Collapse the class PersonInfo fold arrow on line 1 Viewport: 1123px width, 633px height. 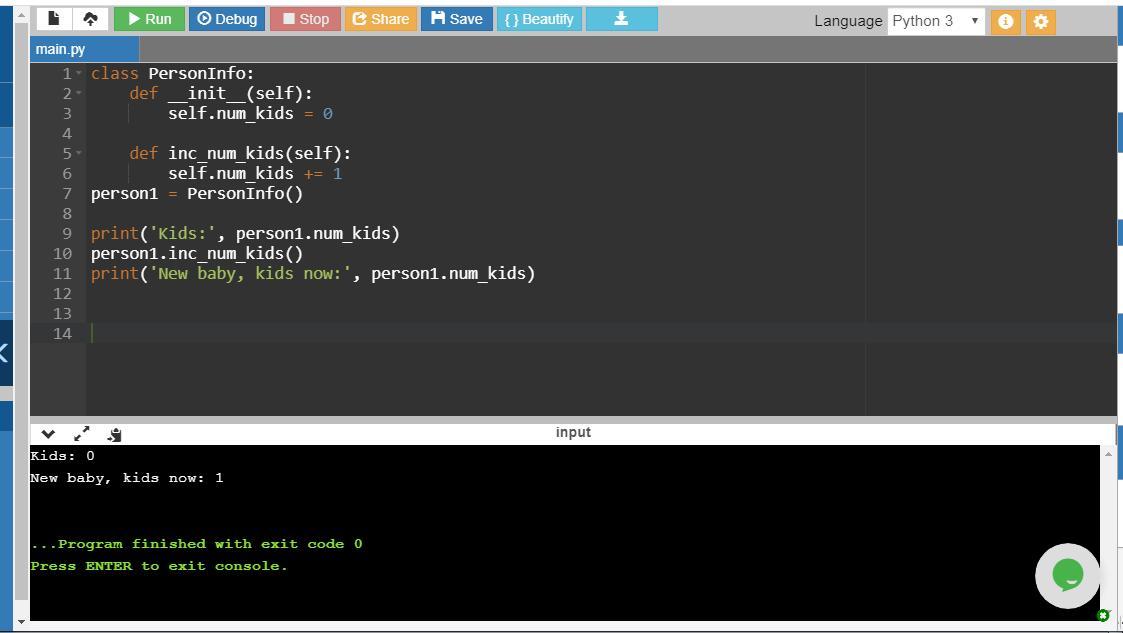pyautogui.click(x=79, y=74)
